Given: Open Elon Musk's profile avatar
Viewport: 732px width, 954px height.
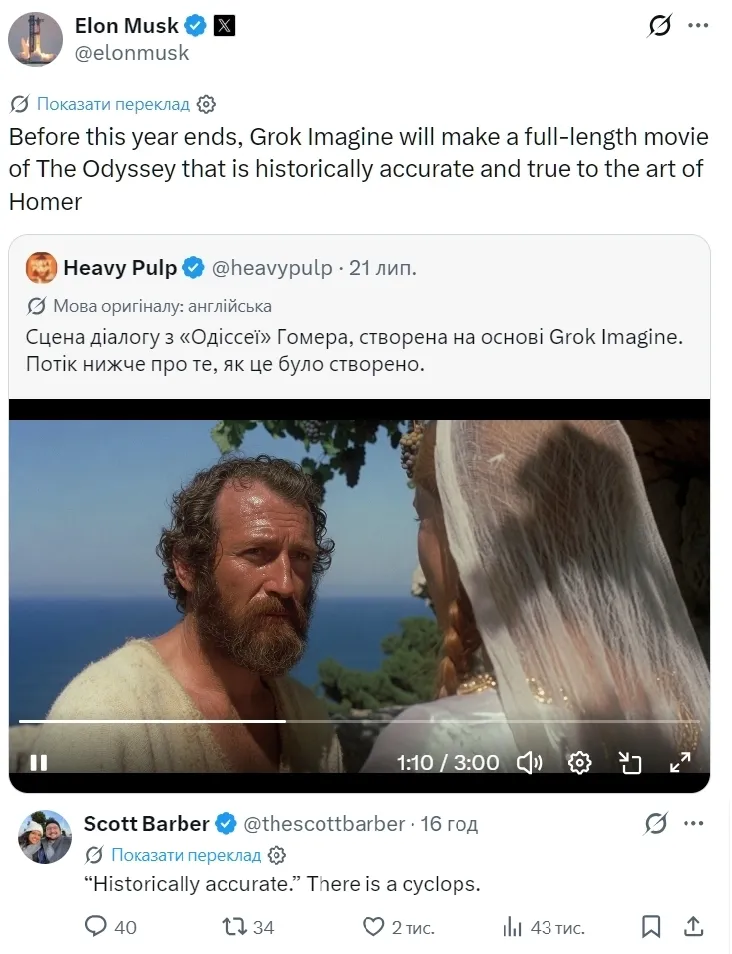Looking at the screenshot, I should [35, 39].
